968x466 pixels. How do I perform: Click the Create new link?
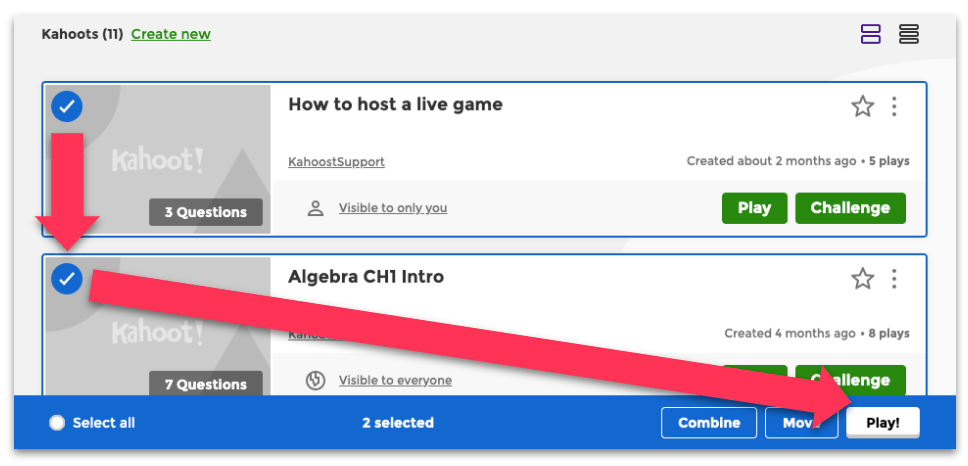(x=171, y=34)
